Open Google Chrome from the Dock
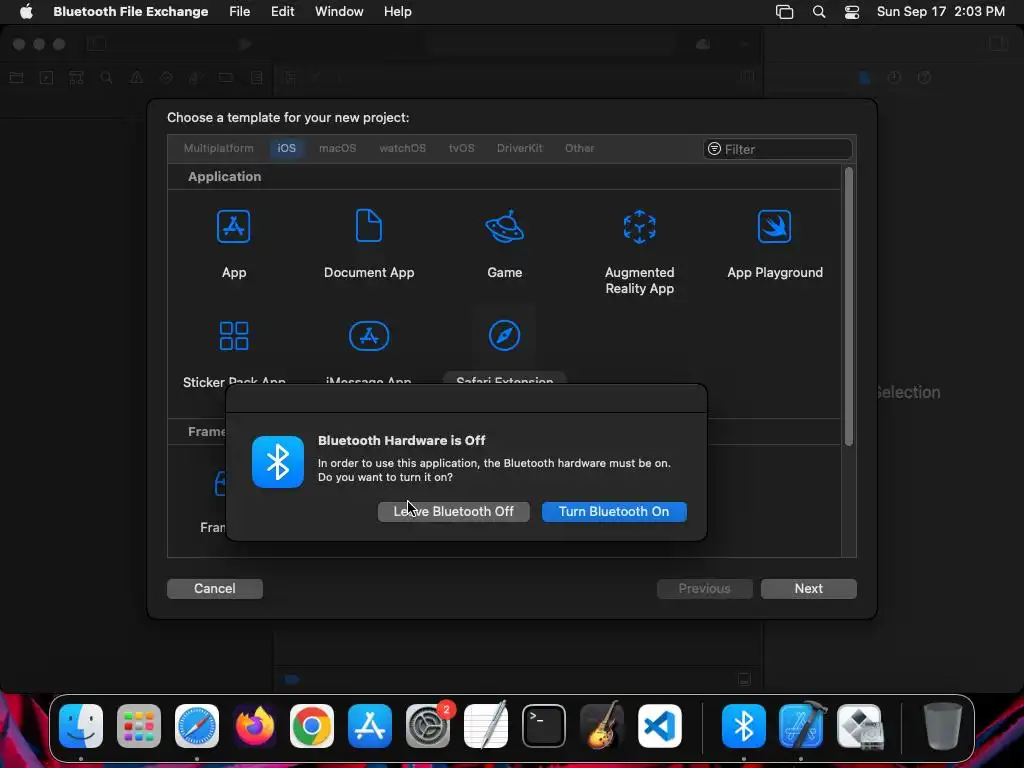1024x768 pixels. click(312, 726)
